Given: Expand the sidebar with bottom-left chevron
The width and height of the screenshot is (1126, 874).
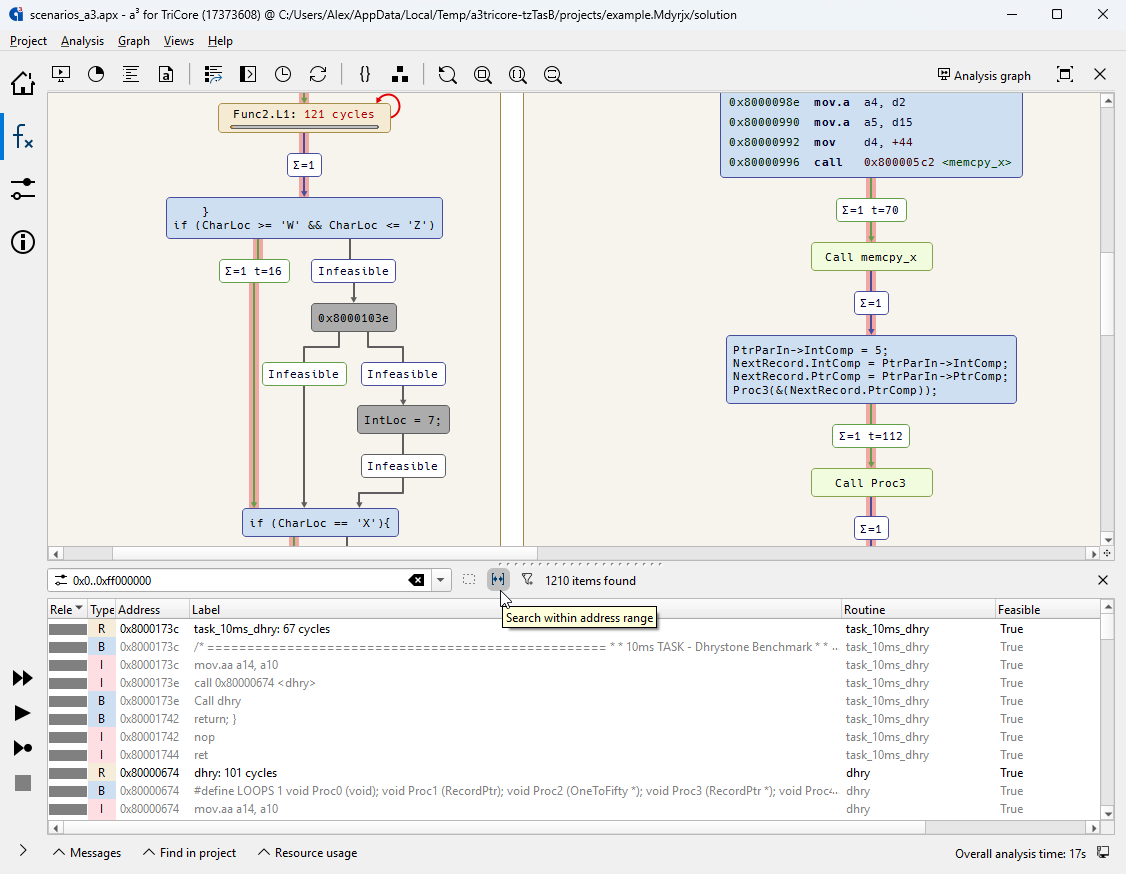Looking at the screenshot, I should coord(23,850).
